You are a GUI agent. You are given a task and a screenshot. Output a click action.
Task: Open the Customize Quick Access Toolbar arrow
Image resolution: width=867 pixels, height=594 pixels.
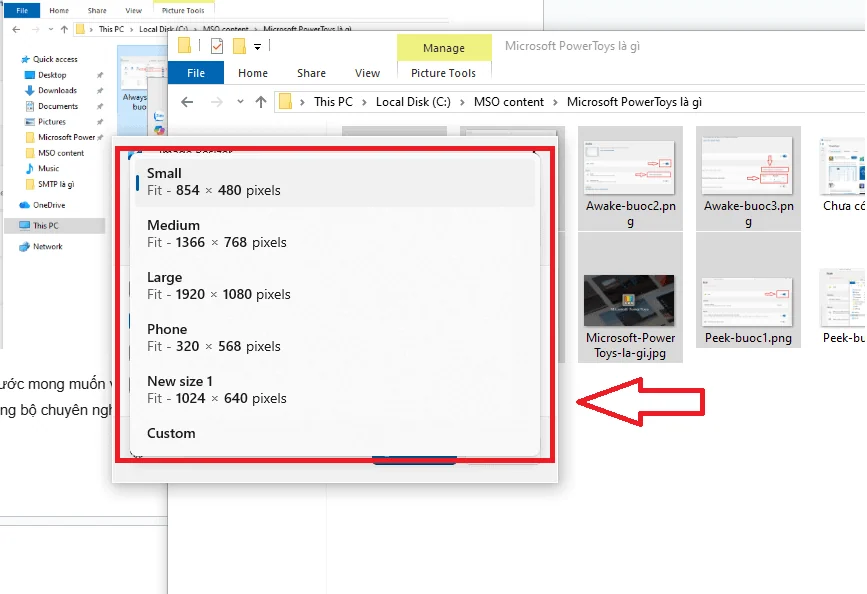(257, 47)
